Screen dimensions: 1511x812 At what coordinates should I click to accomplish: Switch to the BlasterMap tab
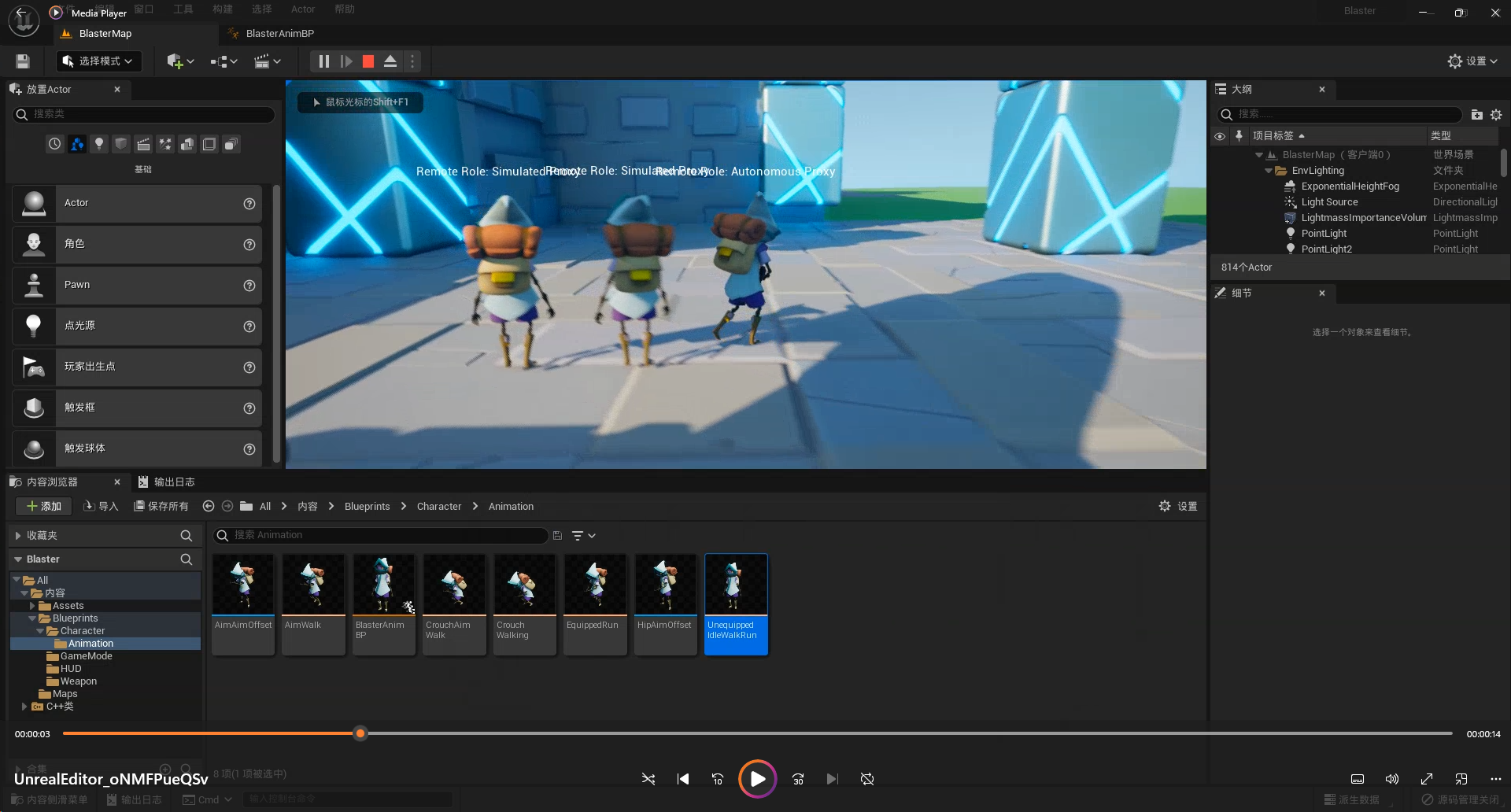(105, 34)
